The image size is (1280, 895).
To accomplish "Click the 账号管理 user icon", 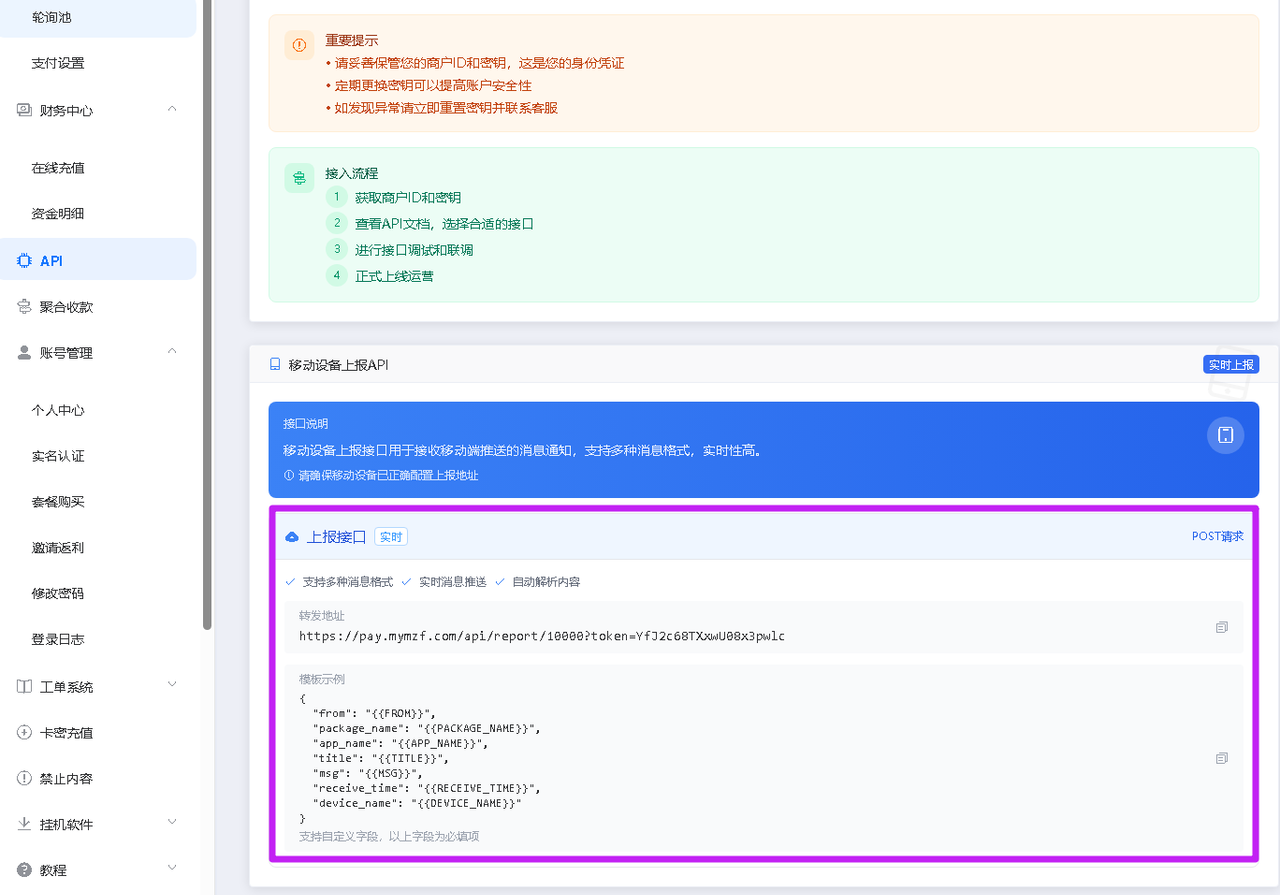I will (22, 352).
